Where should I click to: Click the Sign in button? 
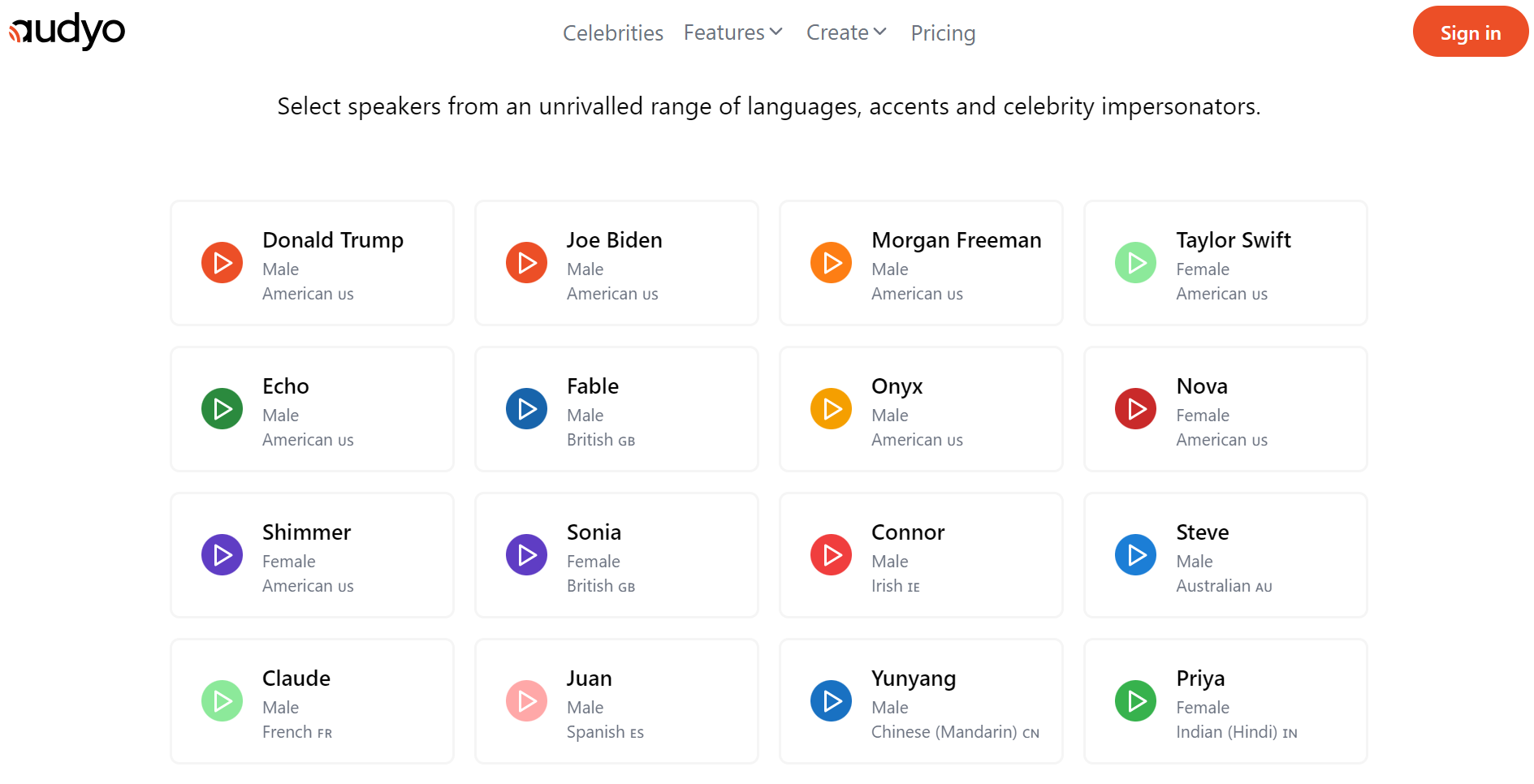pos(1470,32)
